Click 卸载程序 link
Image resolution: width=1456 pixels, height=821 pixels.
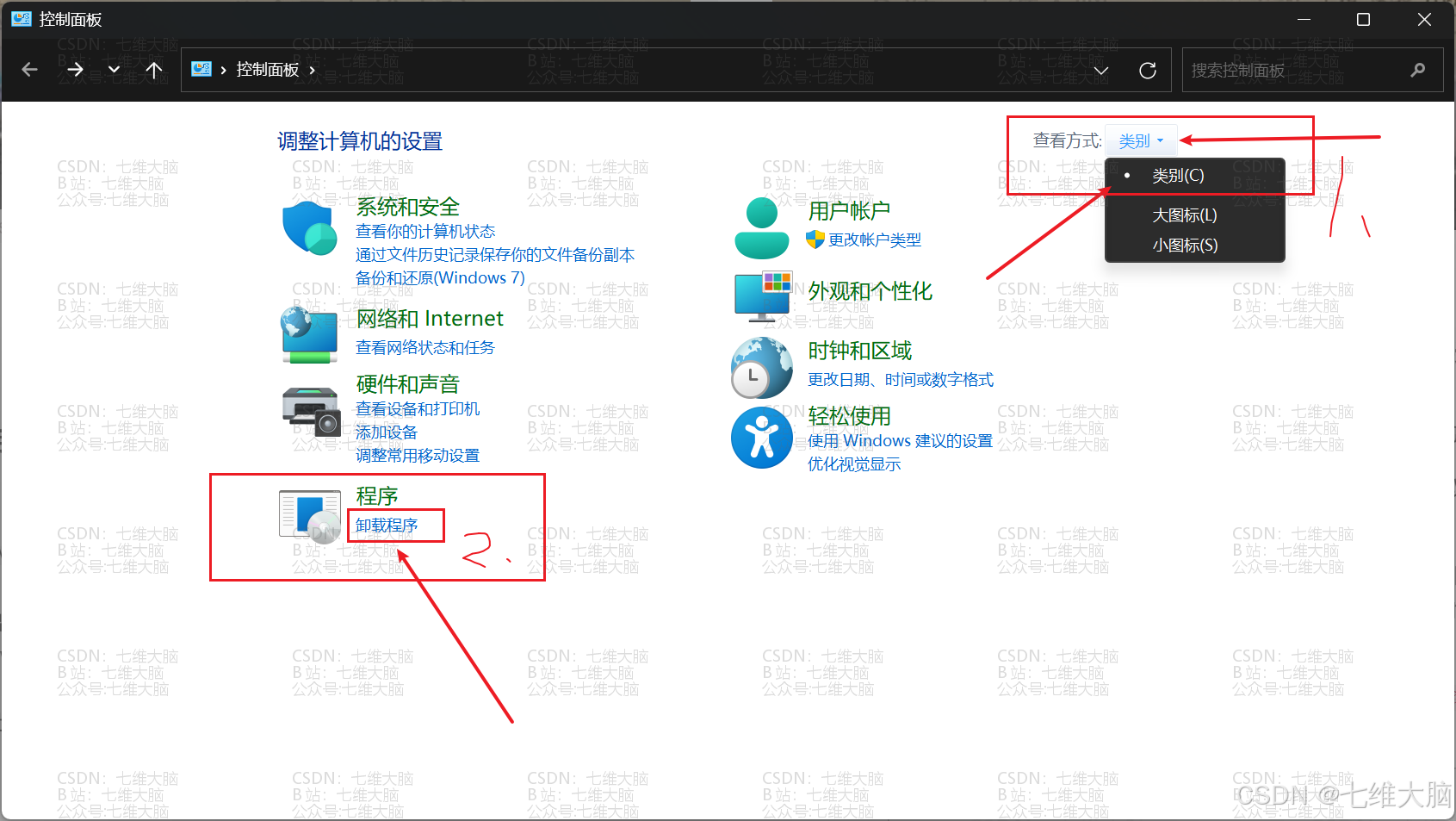pyautogui.click(x=387, y=525)
